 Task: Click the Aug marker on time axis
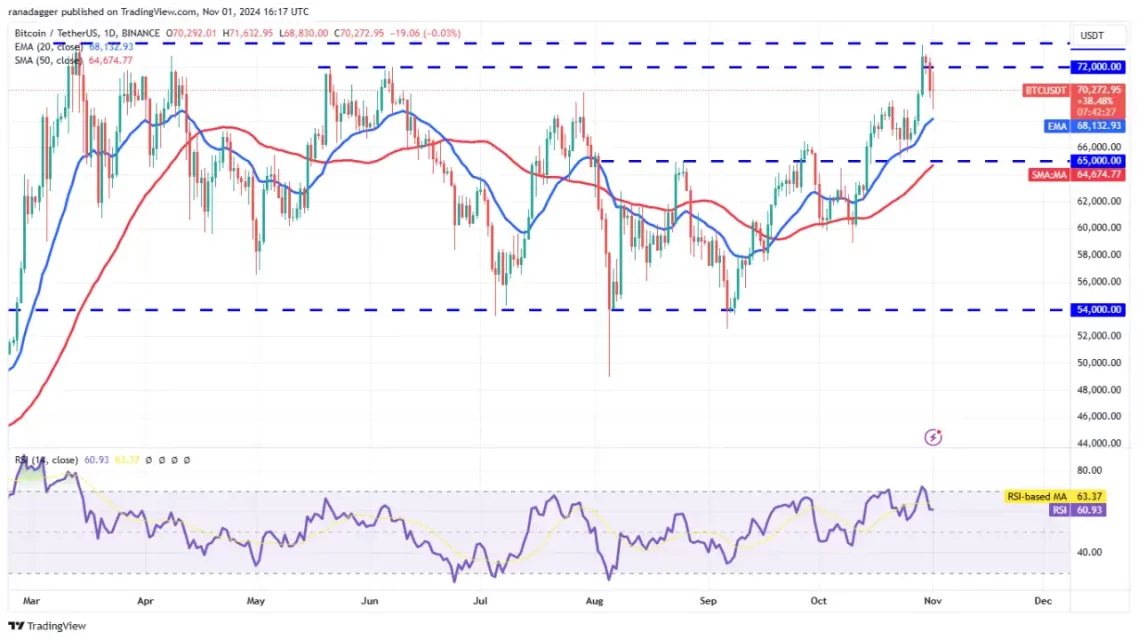click(594, 602)
